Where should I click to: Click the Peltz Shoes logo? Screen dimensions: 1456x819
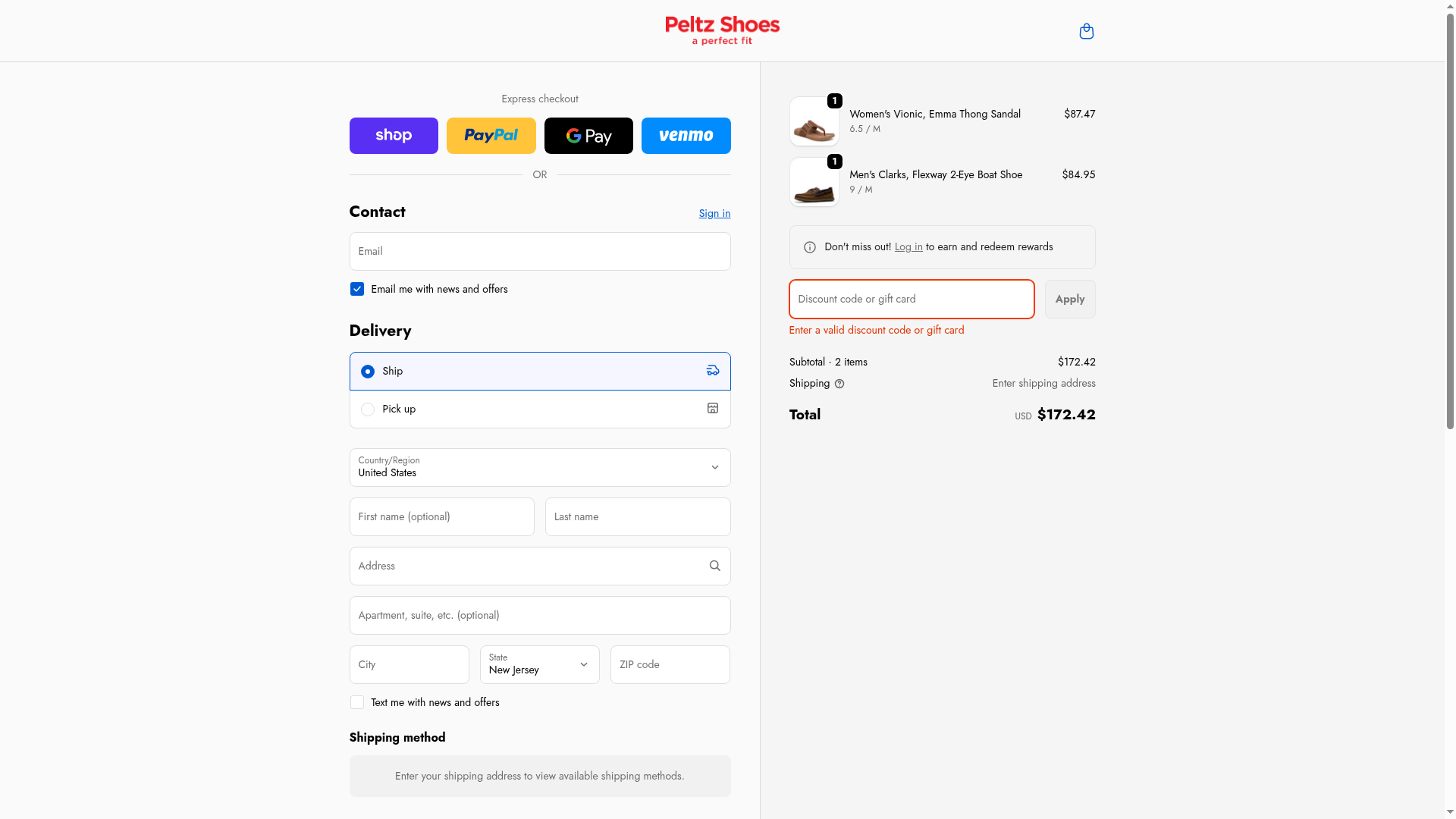click(722, 30)
